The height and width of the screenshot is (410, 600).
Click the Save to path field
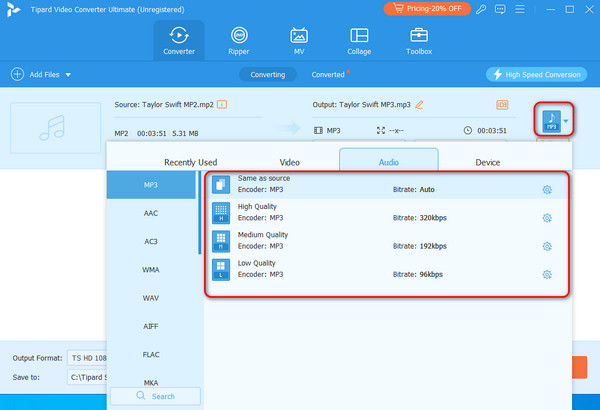[87, 377]
